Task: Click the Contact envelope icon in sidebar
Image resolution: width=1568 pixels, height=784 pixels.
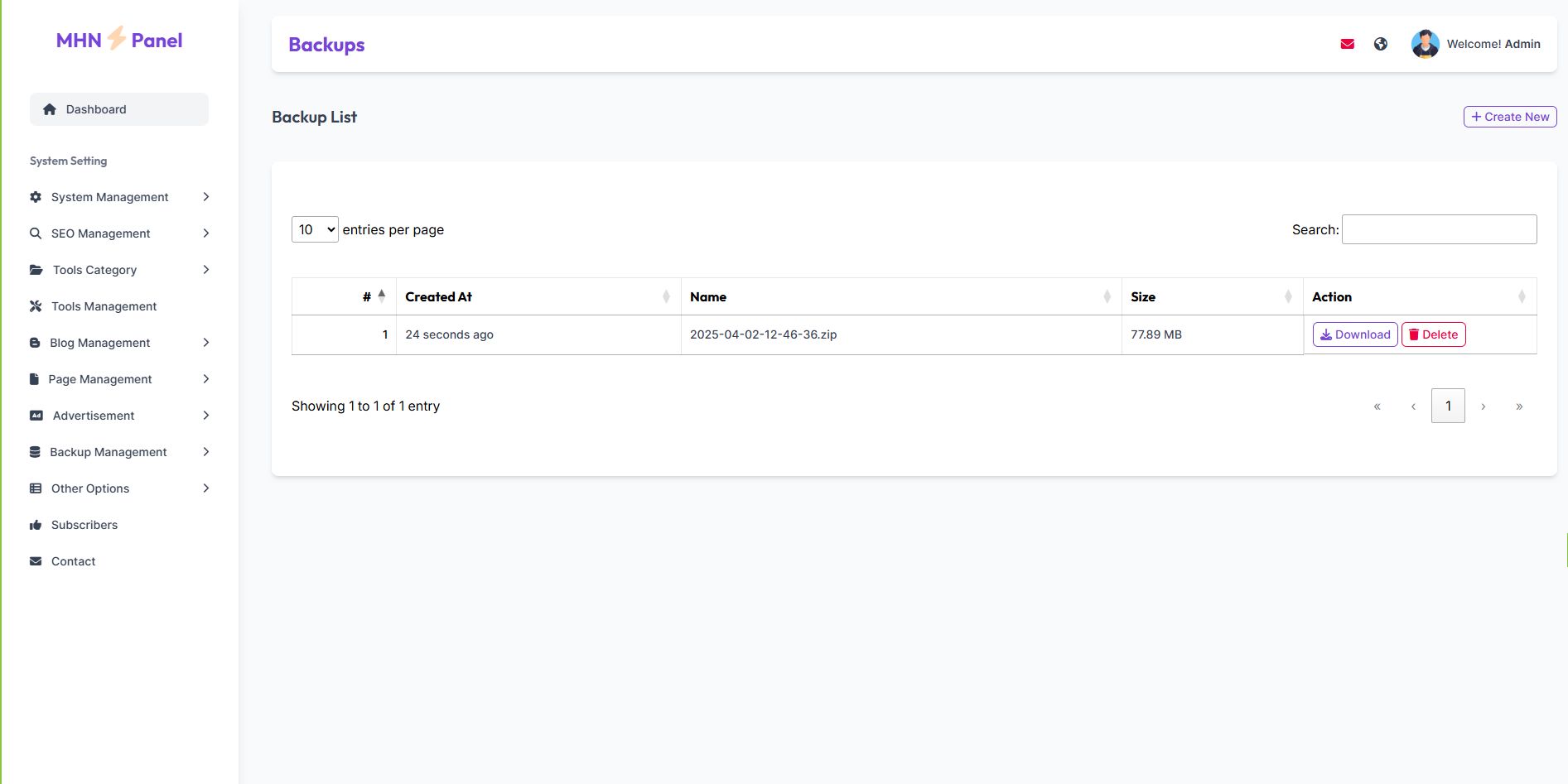Action: [36, 561]
